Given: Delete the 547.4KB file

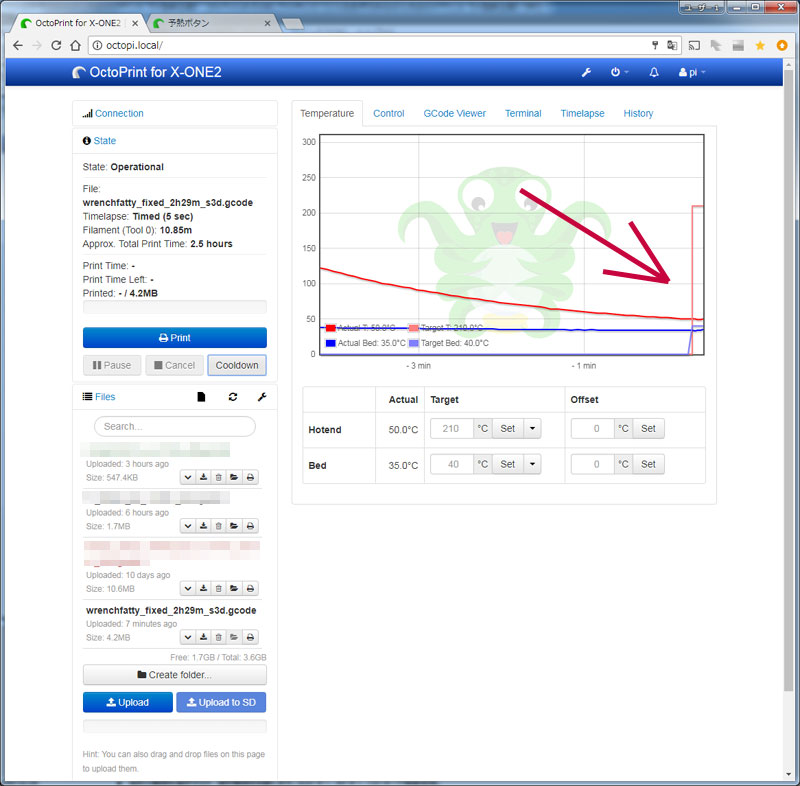Looking at the screenshot, I should 218,477.
